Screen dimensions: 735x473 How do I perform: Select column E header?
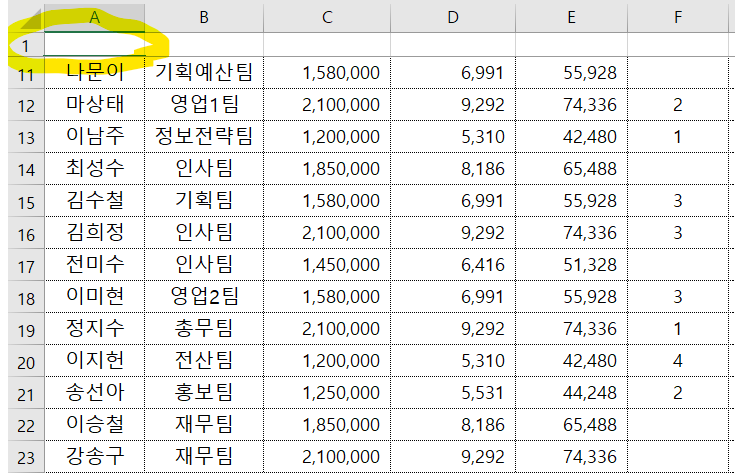[571, 17]
